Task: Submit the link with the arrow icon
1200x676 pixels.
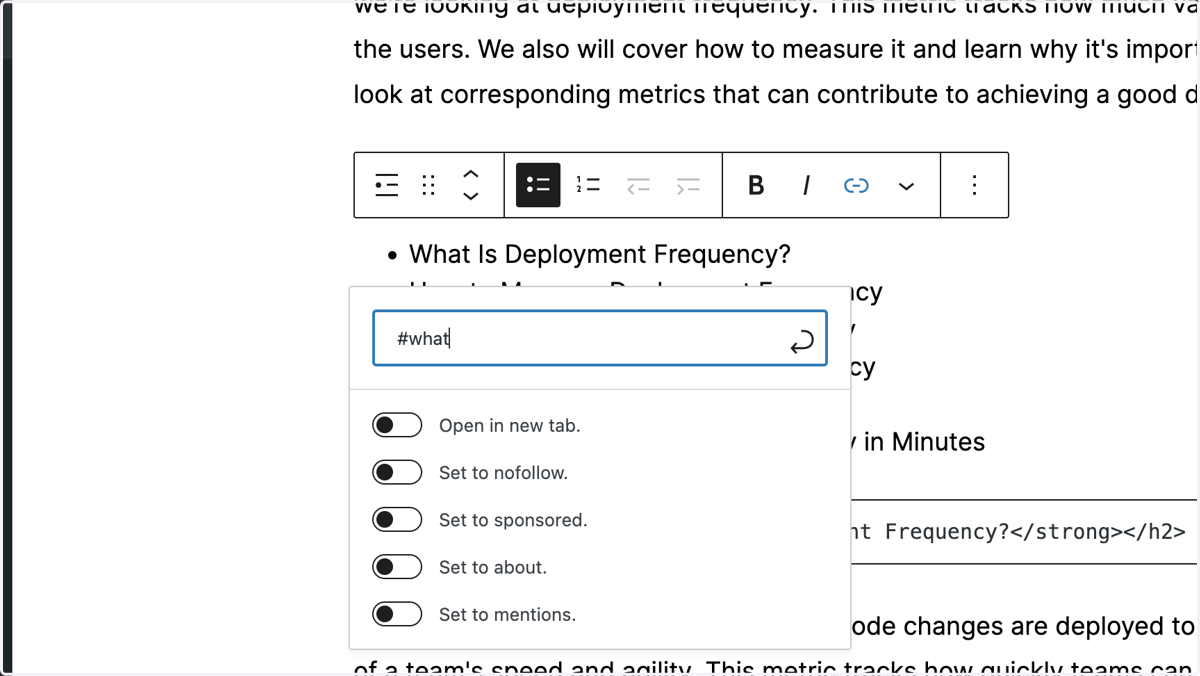Action: (x=801, y=342)
